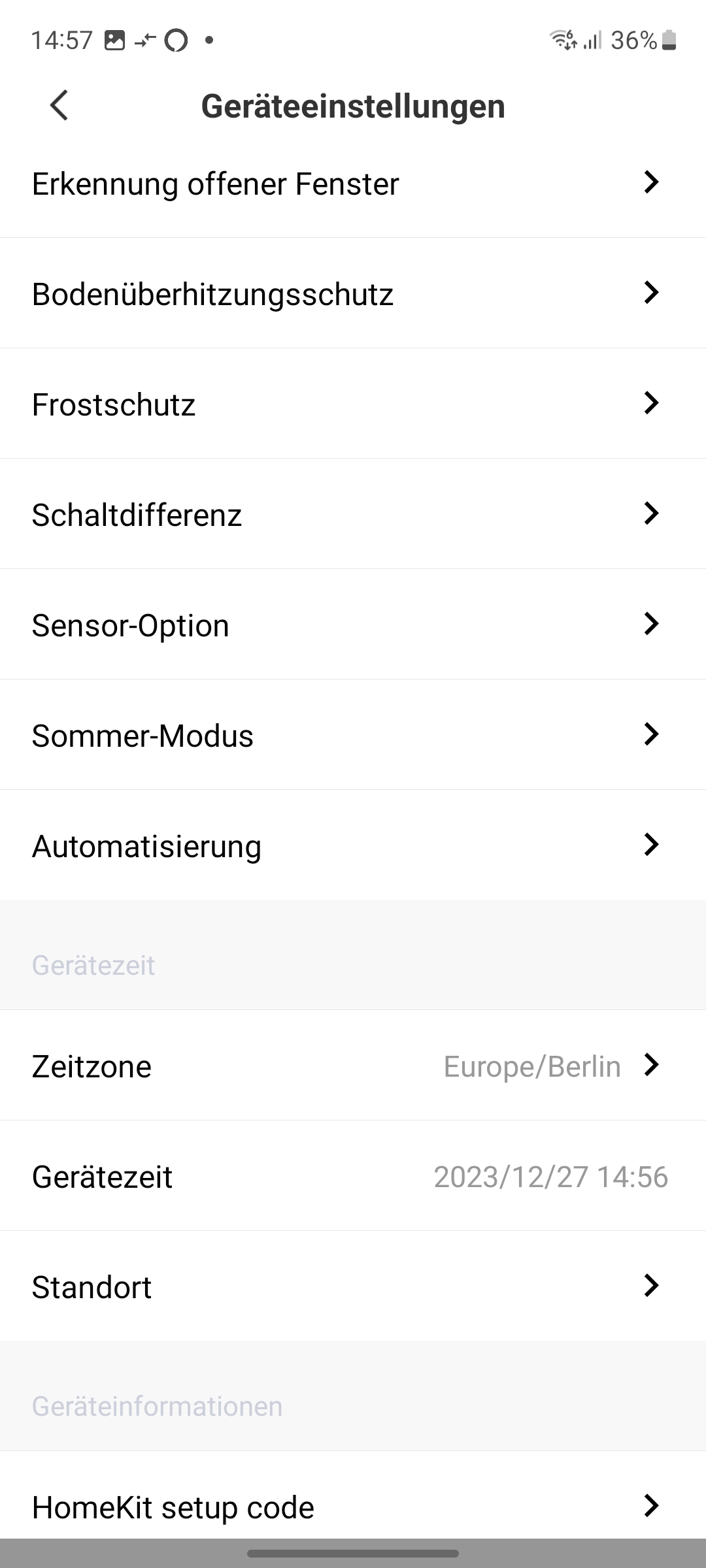706x1568 pixels.
Task: Tap the HomeKit setup code chevron
Action: (650, 1506)
